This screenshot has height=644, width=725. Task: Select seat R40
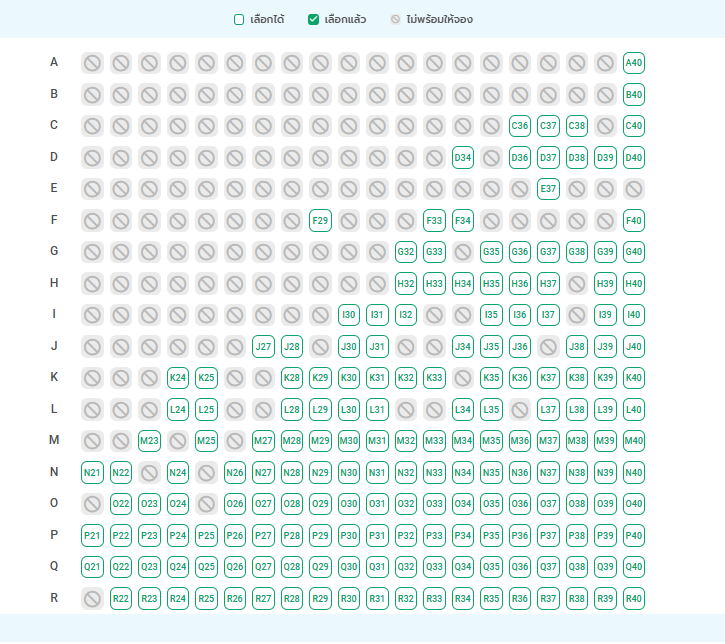coord(633,599)
